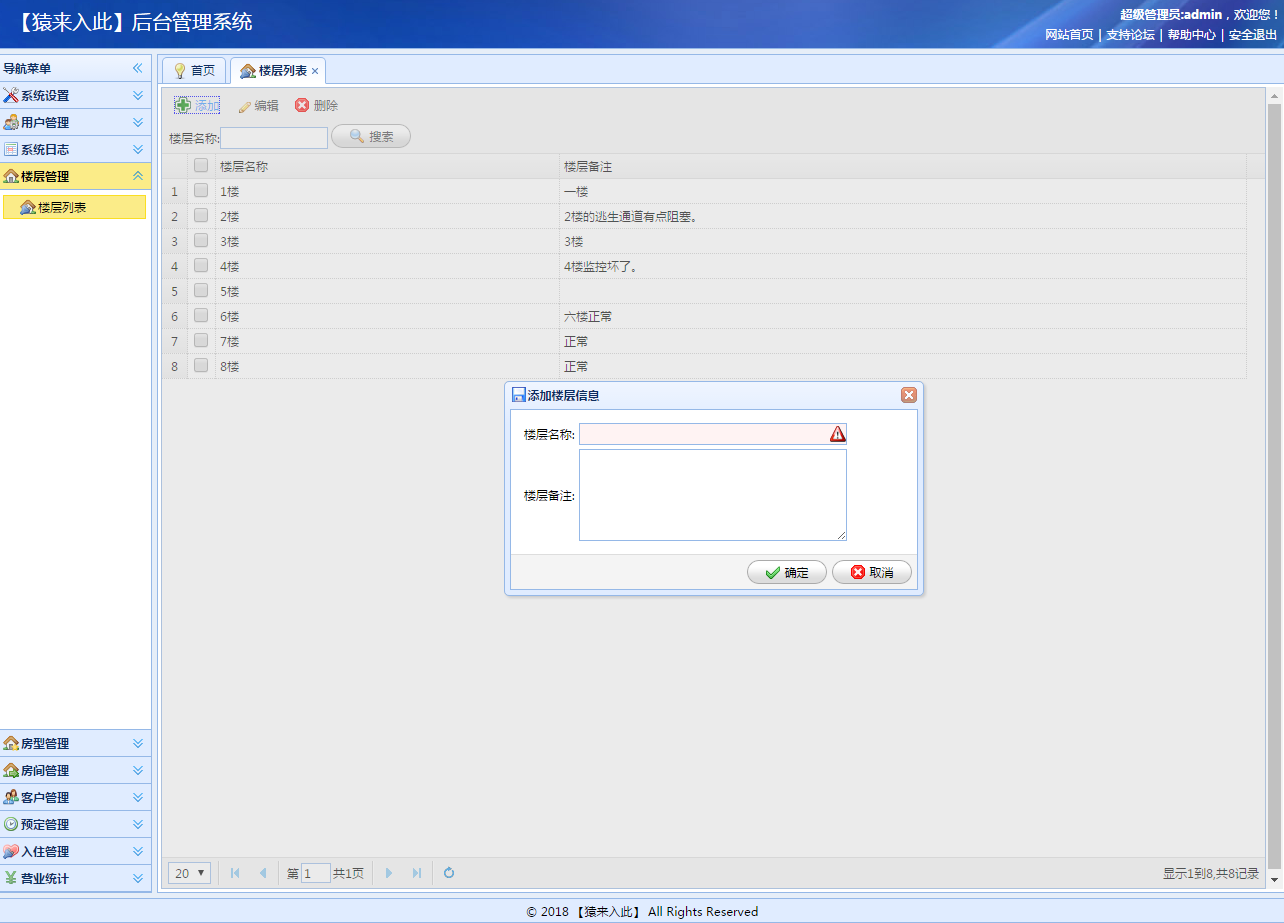Viewport: 1284px width, 923px height.
Task: Click the 楼层名称 column header
Action: pos(387,166)
